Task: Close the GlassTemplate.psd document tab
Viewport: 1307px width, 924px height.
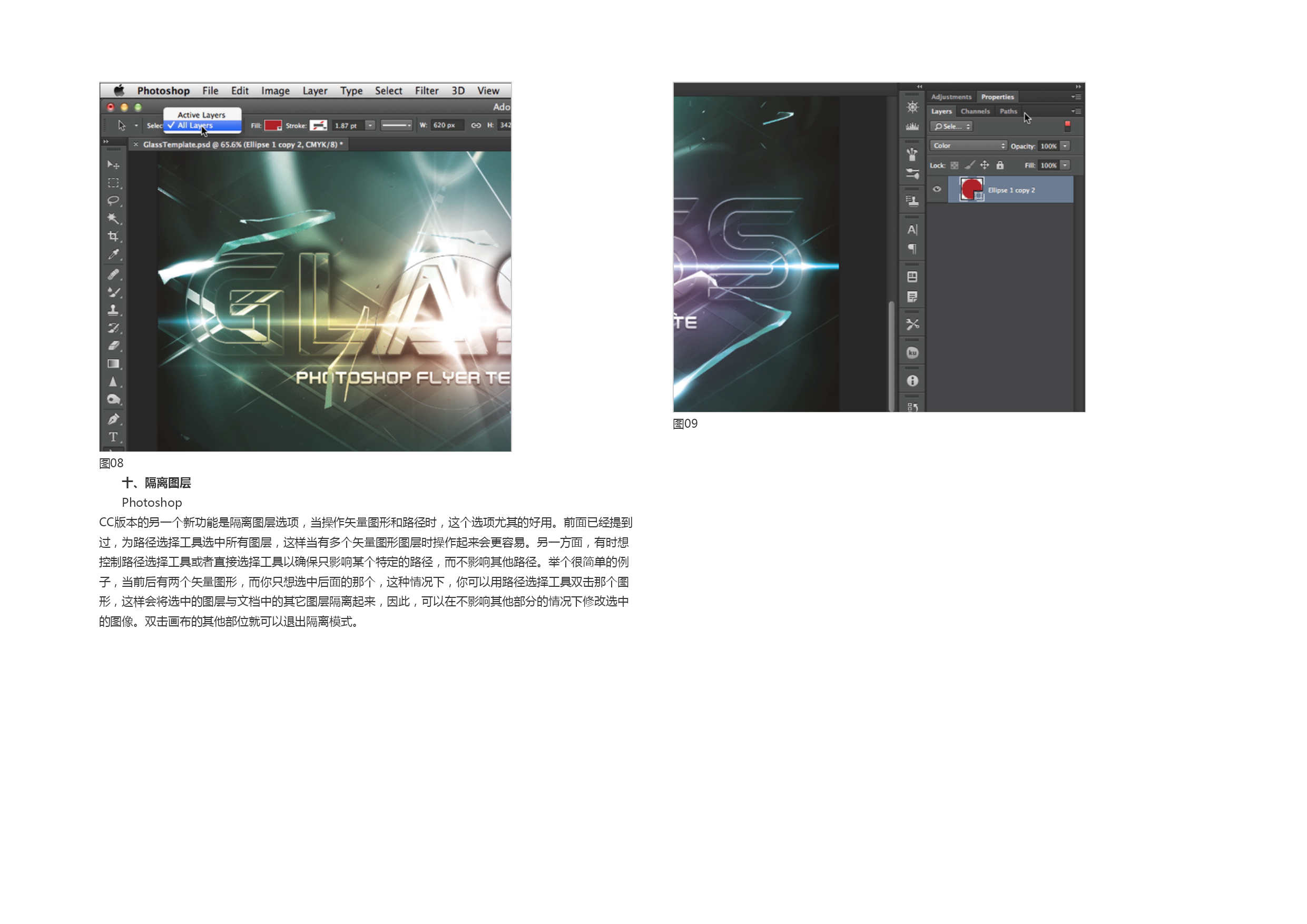Action: click(136, 145)
